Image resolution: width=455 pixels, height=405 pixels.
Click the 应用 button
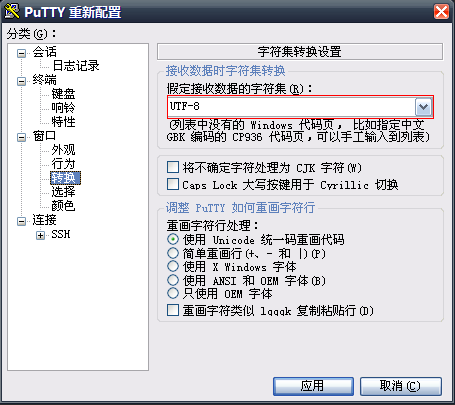click(x=313, y=386)
